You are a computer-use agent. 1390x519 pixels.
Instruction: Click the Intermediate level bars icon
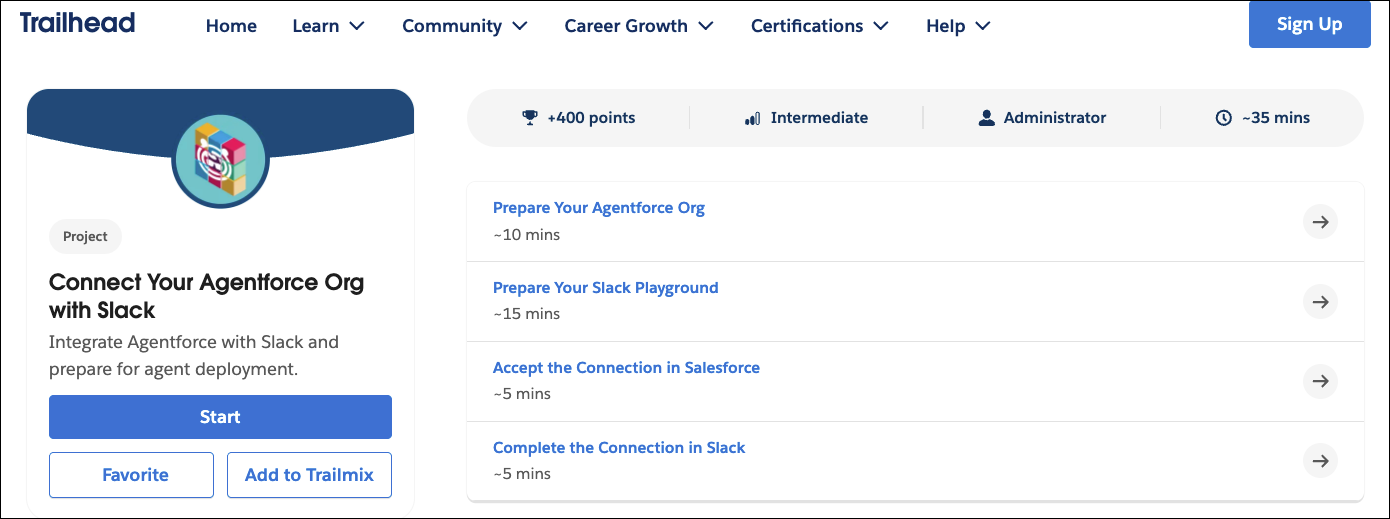point(753,118)
